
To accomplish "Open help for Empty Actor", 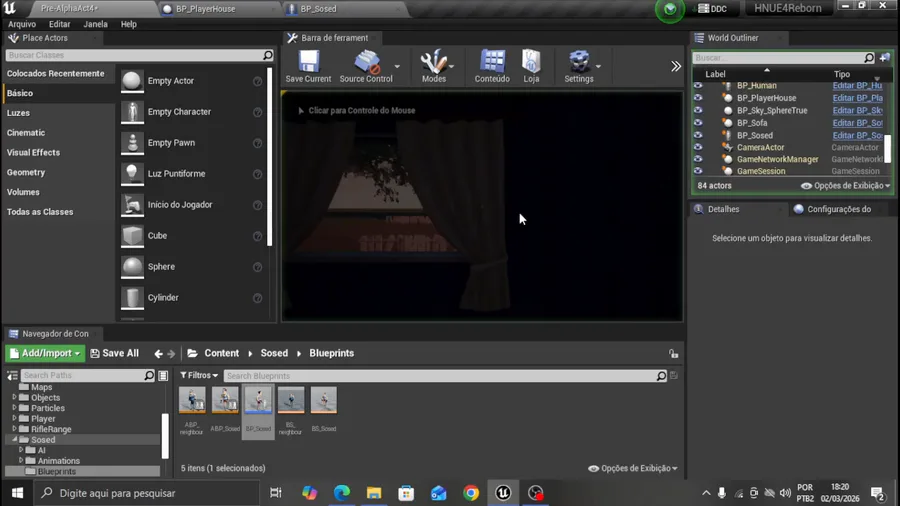I will click(257, 81).
